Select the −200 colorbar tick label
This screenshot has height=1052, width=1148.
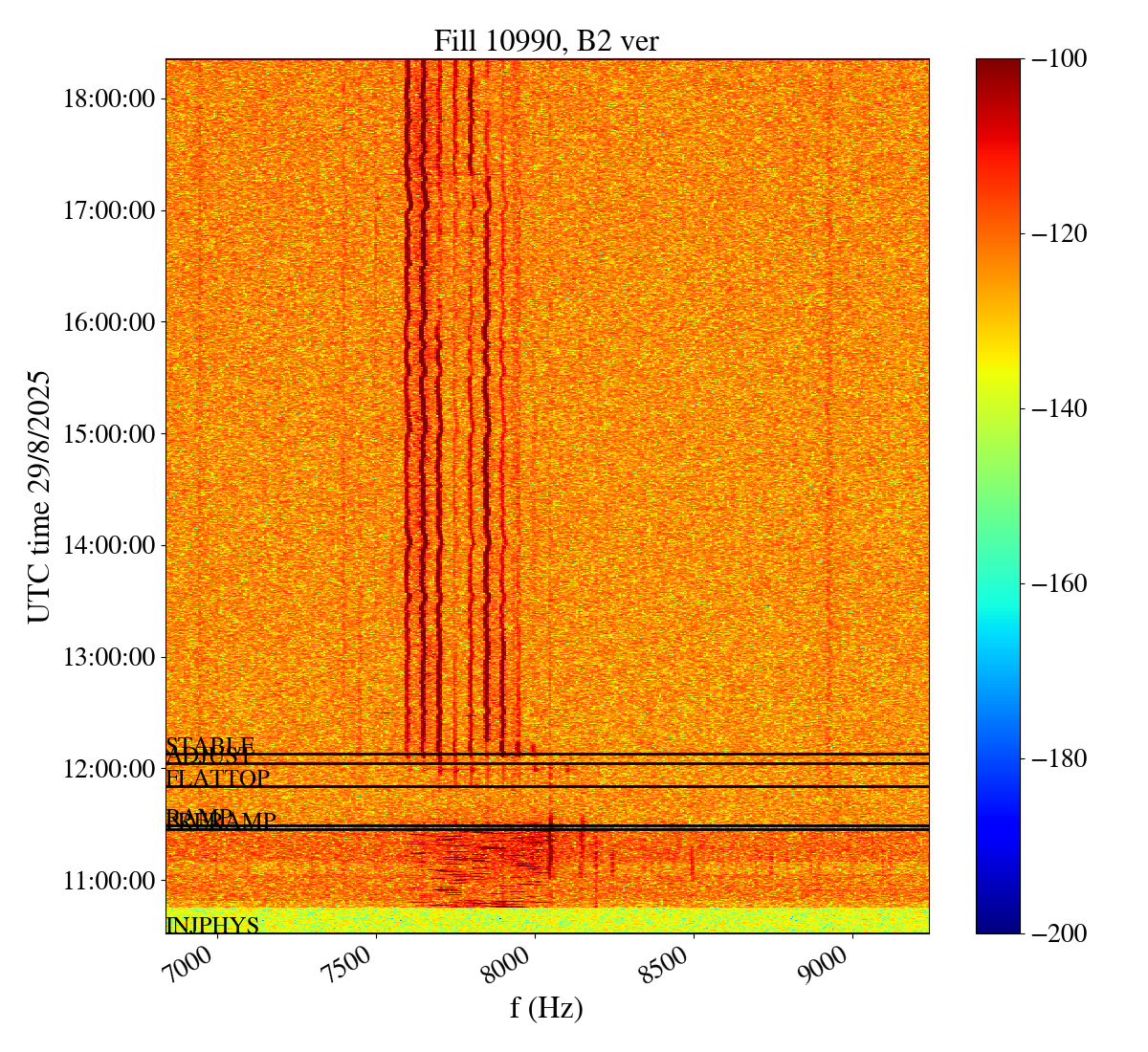click(x=1059, y=932)
